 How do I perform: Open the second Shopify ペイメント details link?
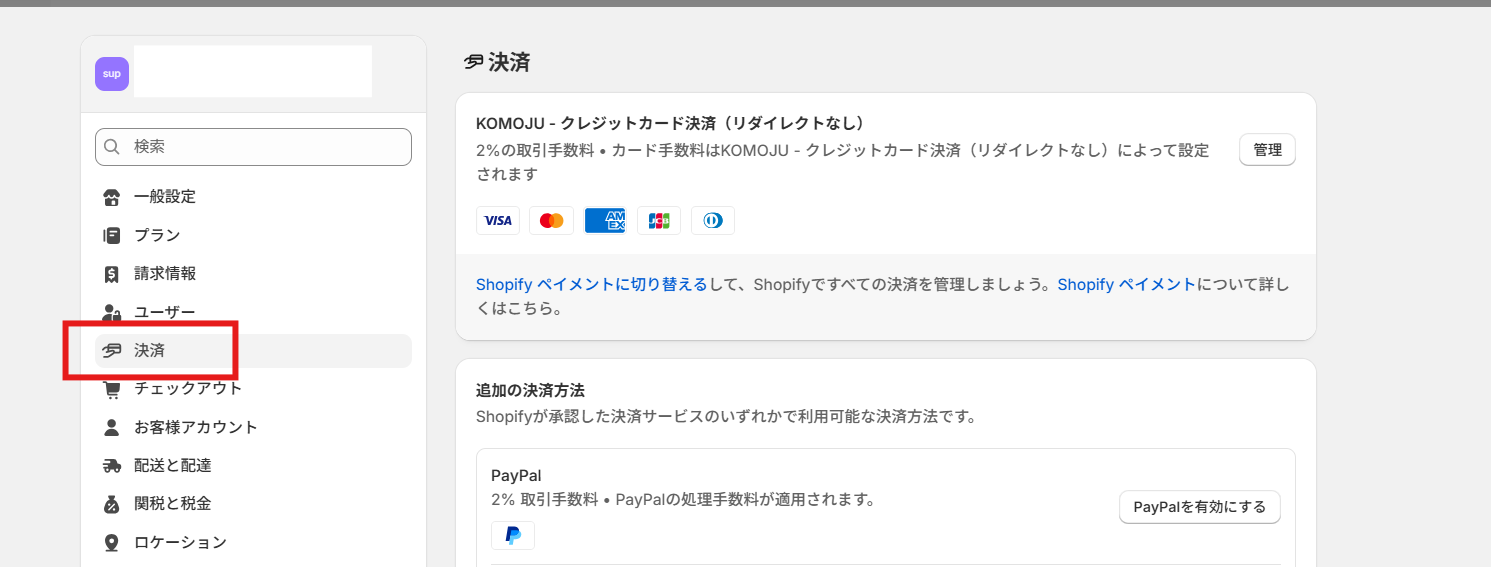click(1126, 284)
